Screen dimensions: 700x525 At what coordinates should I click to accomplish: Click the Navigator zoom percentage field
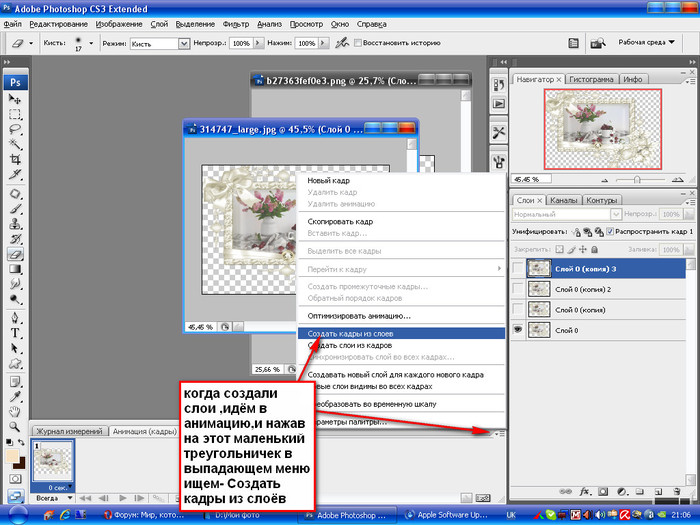click(x=531, y=179)
